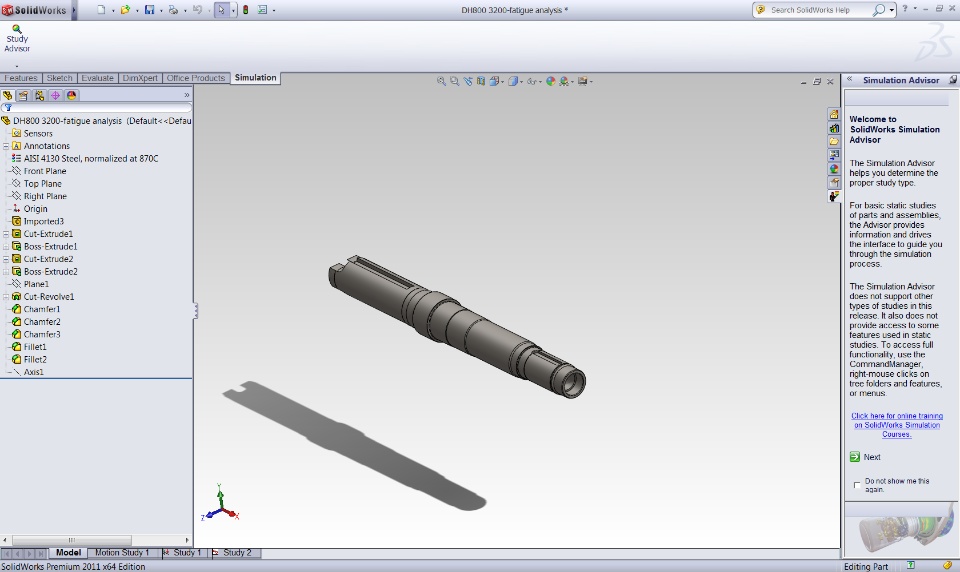
Task: Switch to the Office Products tab
Action: pyautogui.click(x=196, y=78)
